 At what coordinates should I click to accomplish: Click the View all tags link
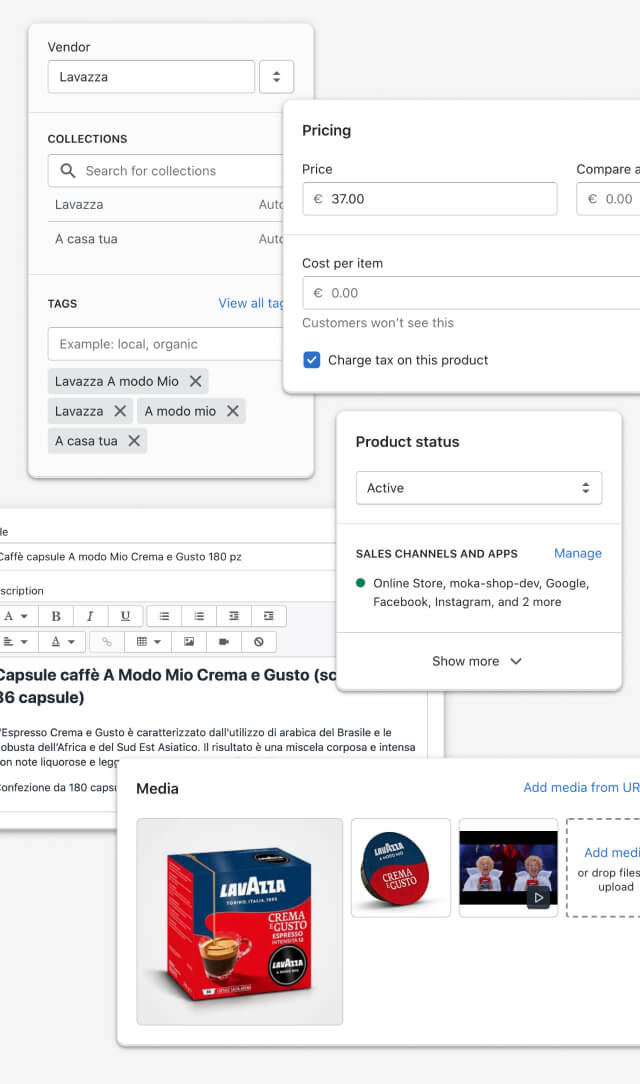(x=251, y=303)
